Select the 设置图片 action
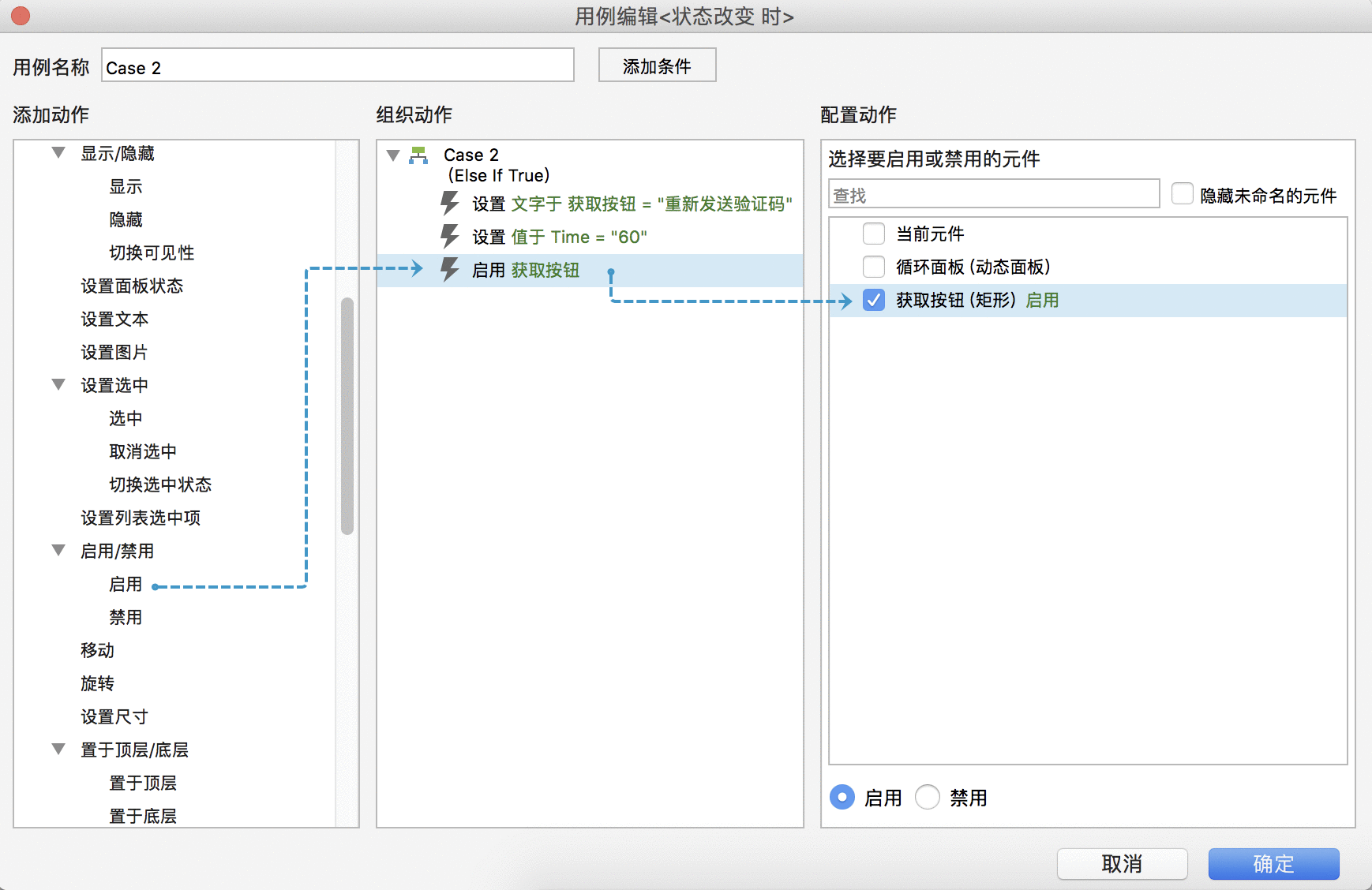Image resolution: width=1372 pixels, height=890 pixels. tap(114, 352)
